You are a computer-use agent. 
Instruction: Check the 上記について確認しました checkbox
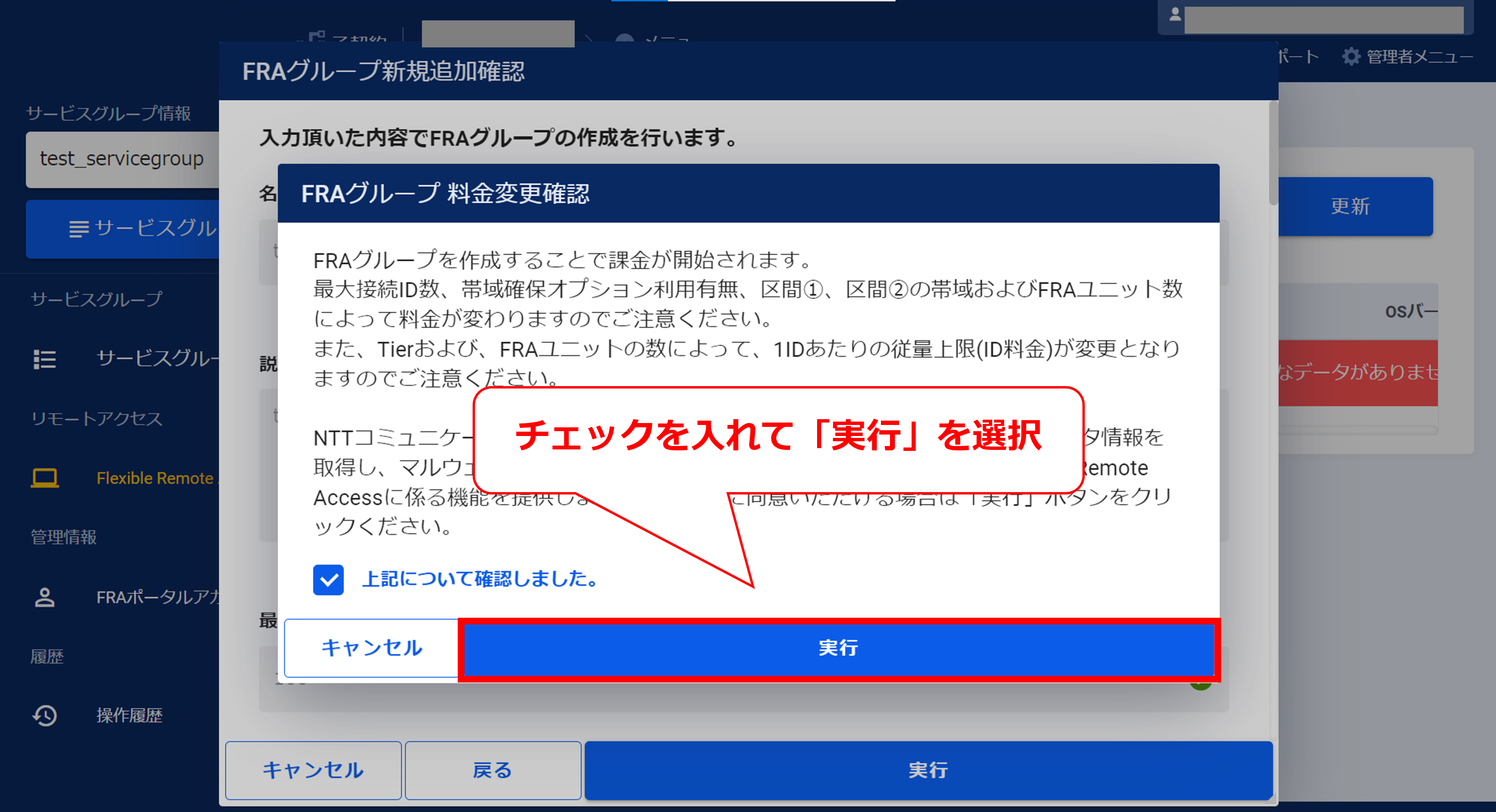(328, 579)
